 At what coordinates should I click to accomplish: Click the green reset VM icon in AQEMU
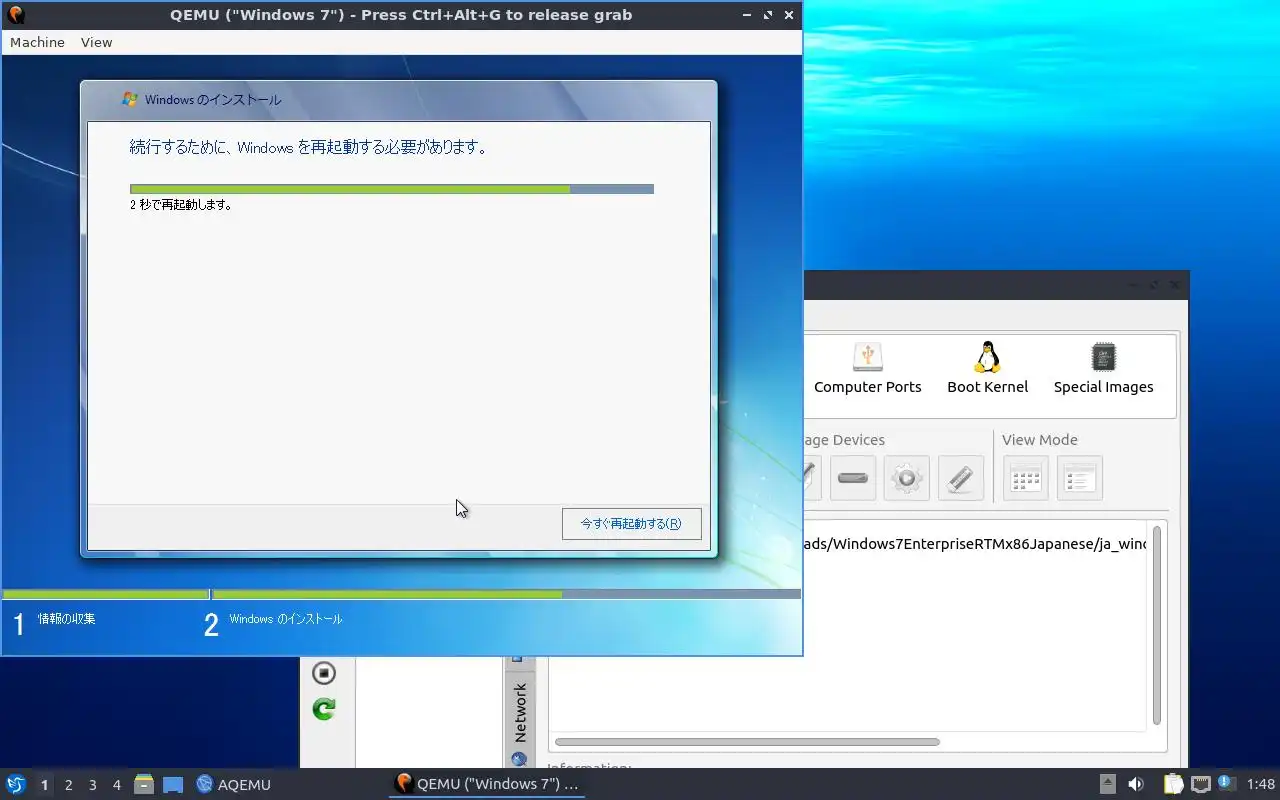click(x=324, y=709)
